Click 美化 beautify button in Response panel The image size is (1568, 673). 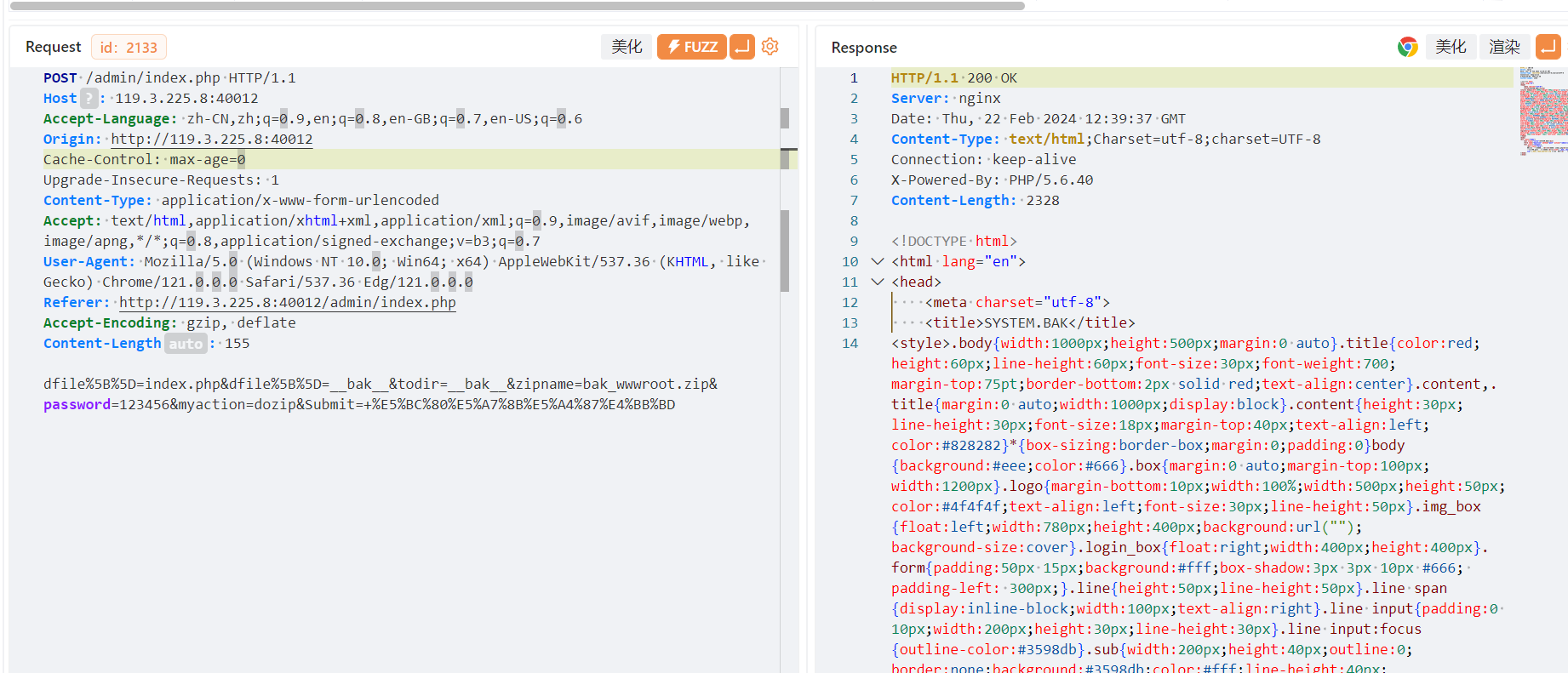1451,47
